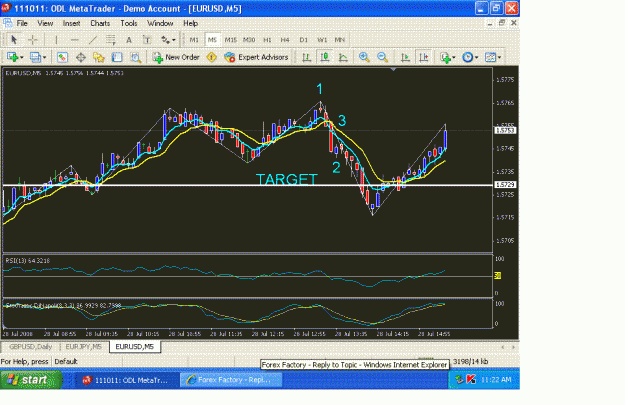
Task: Select the text label 'T' tool
Action: [147, 39]
